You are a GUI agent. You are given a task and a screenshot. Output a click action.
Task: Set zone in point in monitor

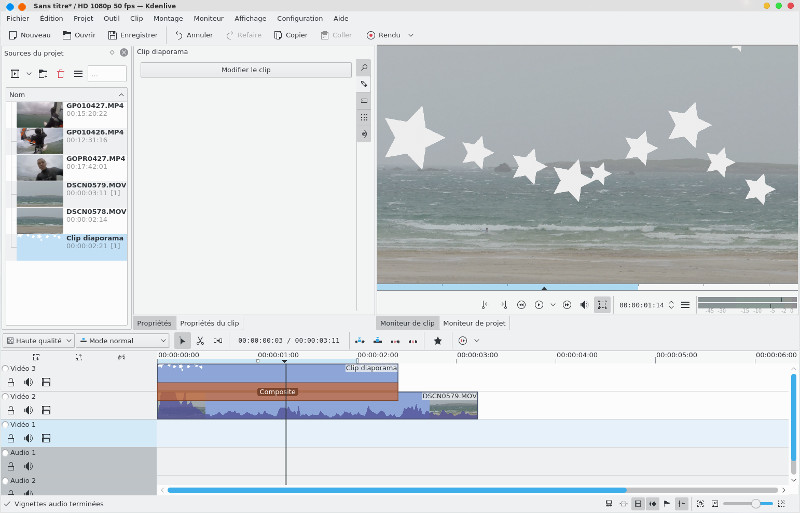click(484, 305)
